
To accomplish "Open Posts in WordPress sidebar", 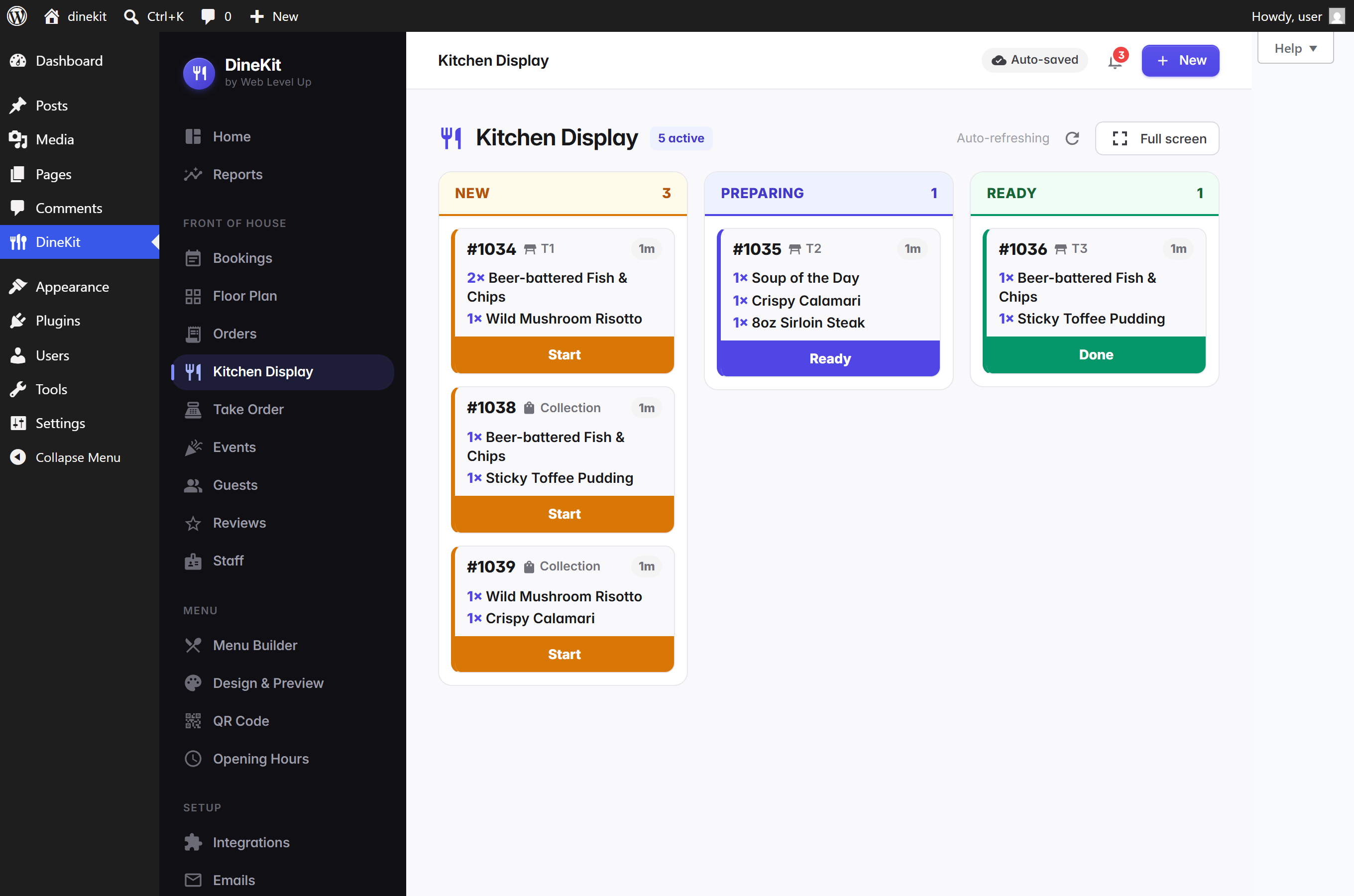I will [80, 106].
